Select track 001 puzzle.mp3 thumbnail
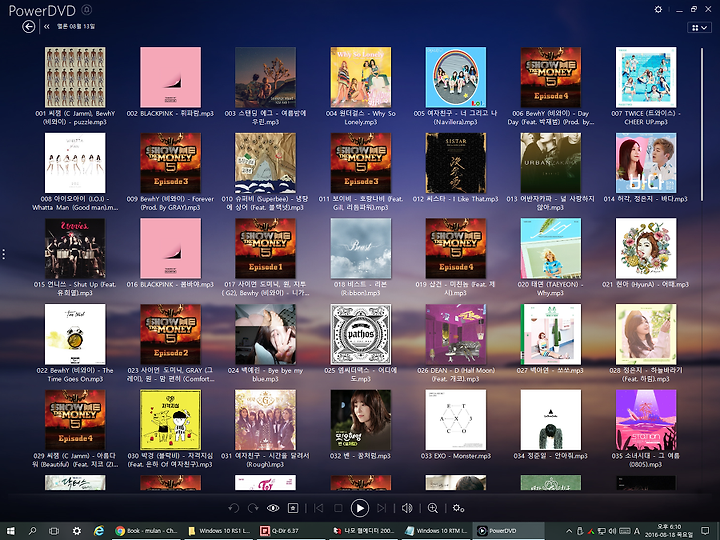 click(75, 77)
